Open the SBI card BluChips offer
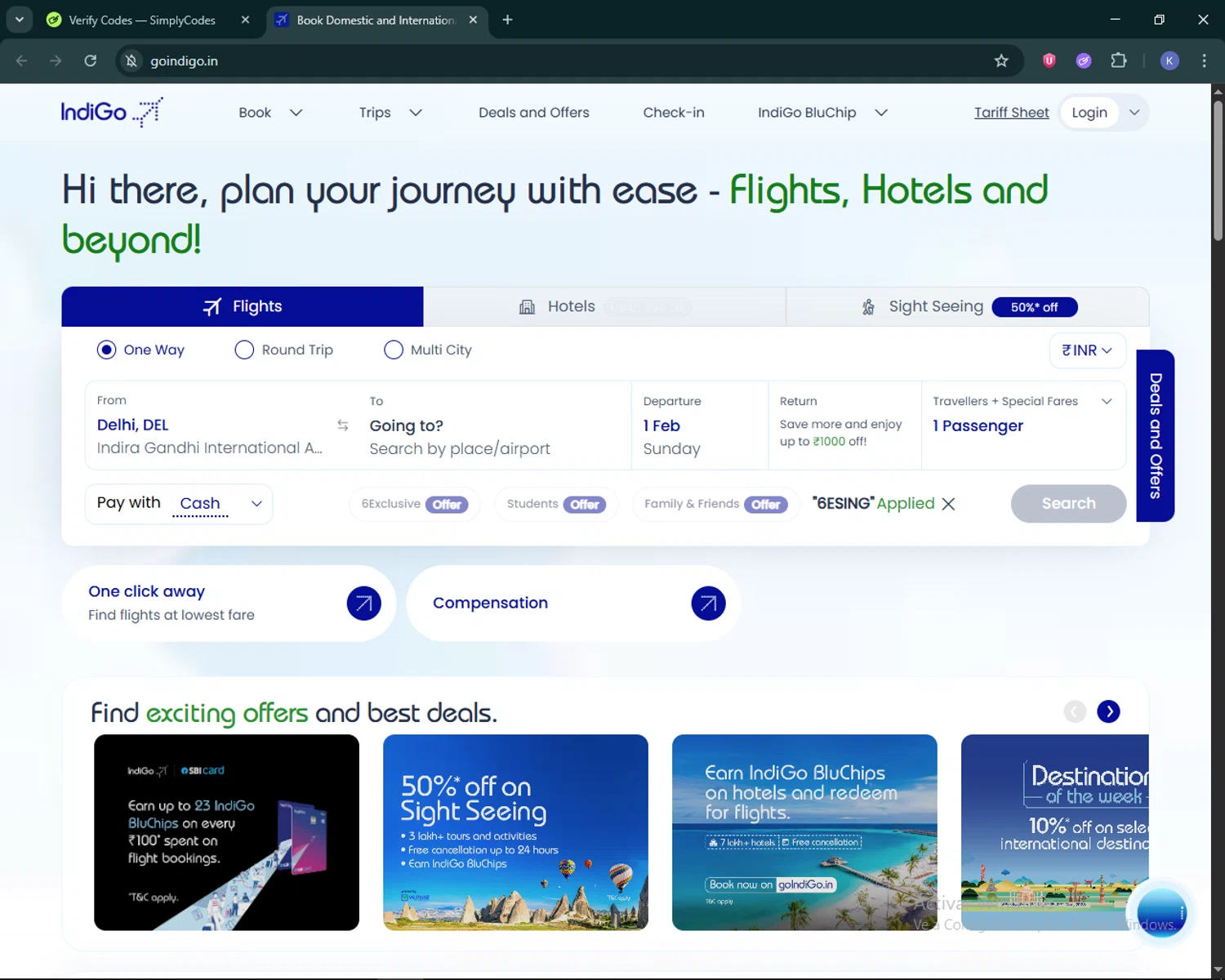Screen dimensions: 1225x980 pos(226,832)
